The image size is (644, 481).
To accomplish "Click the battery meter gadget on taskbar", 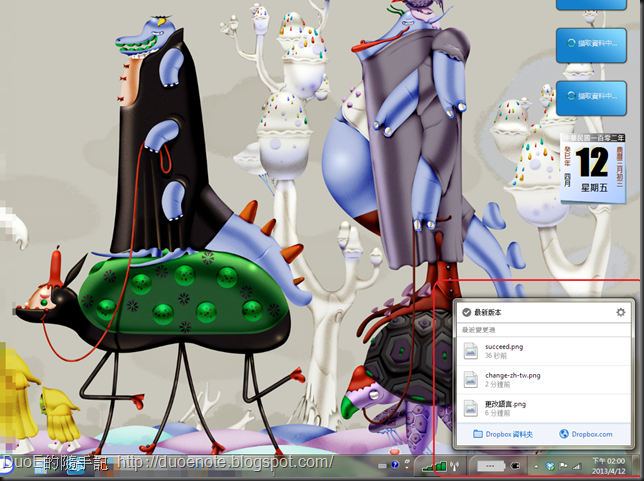I will pos(491,466).
